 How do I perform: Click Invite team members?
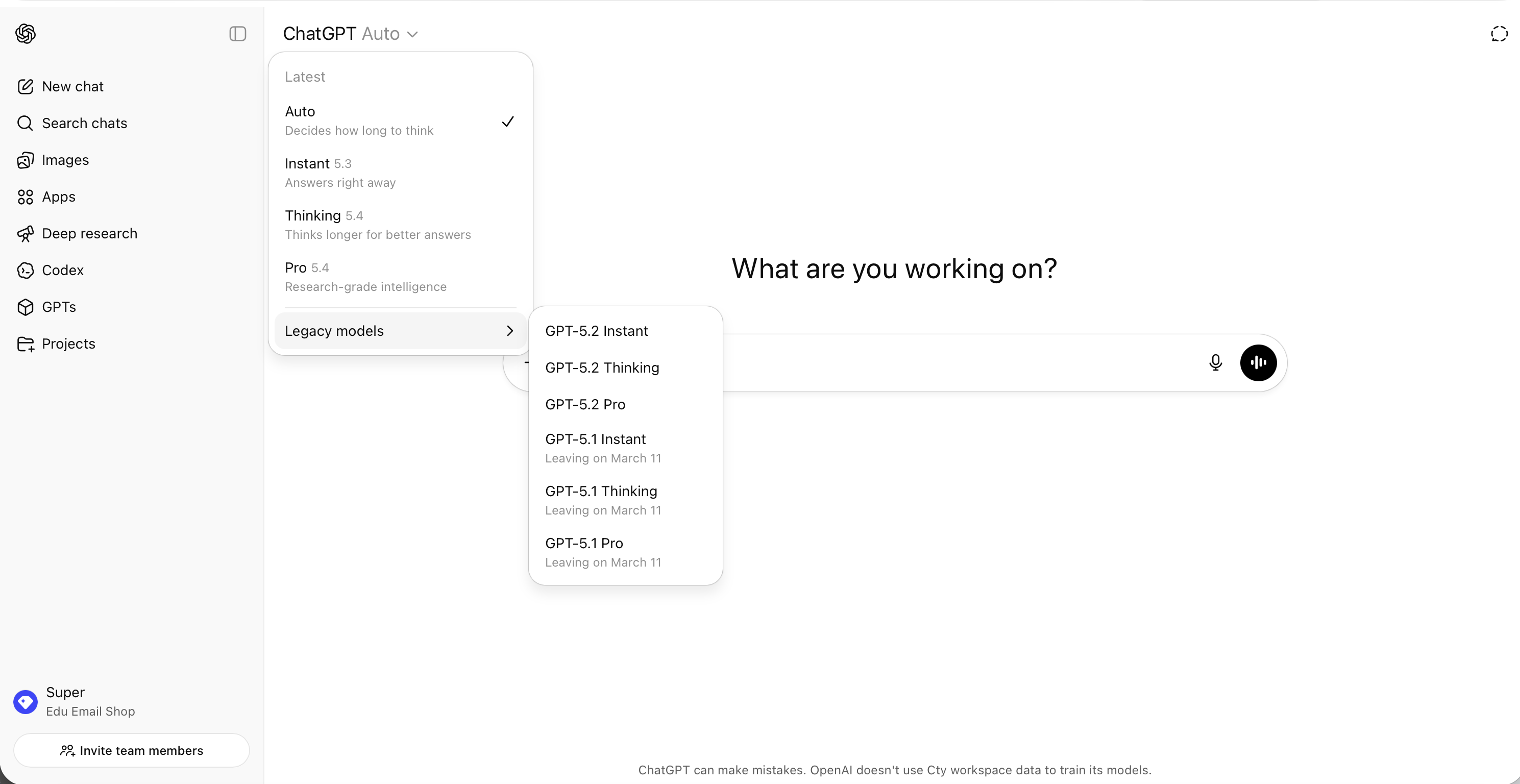131,750
